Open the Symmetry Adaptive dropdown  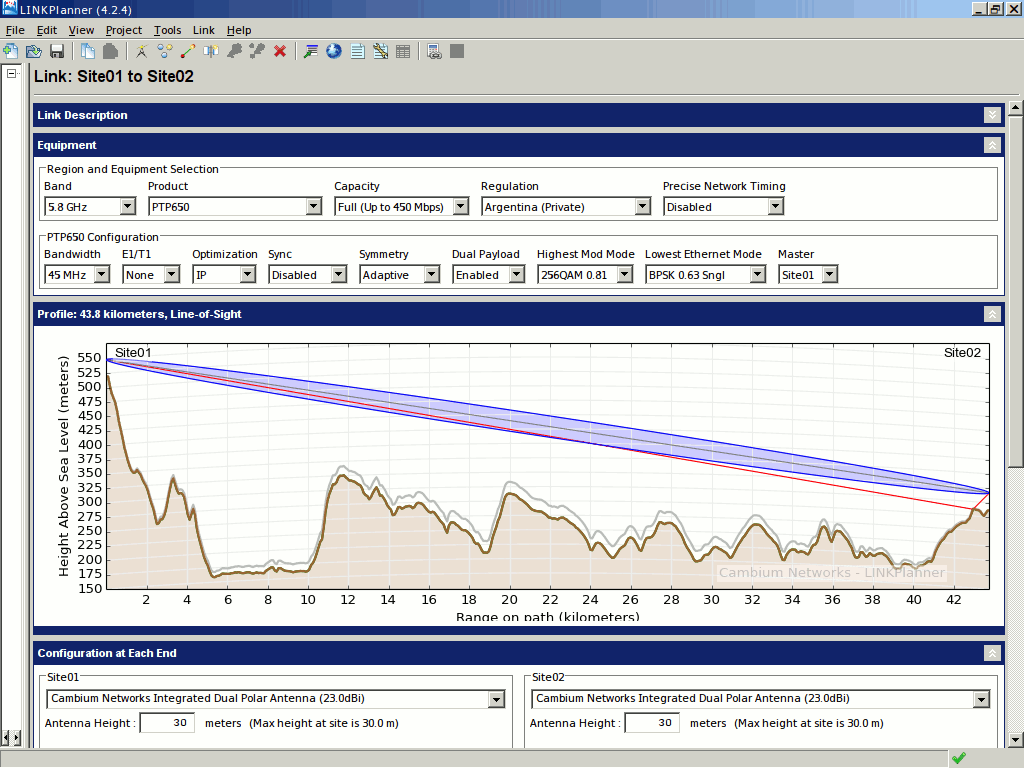[x=432, y=275]
